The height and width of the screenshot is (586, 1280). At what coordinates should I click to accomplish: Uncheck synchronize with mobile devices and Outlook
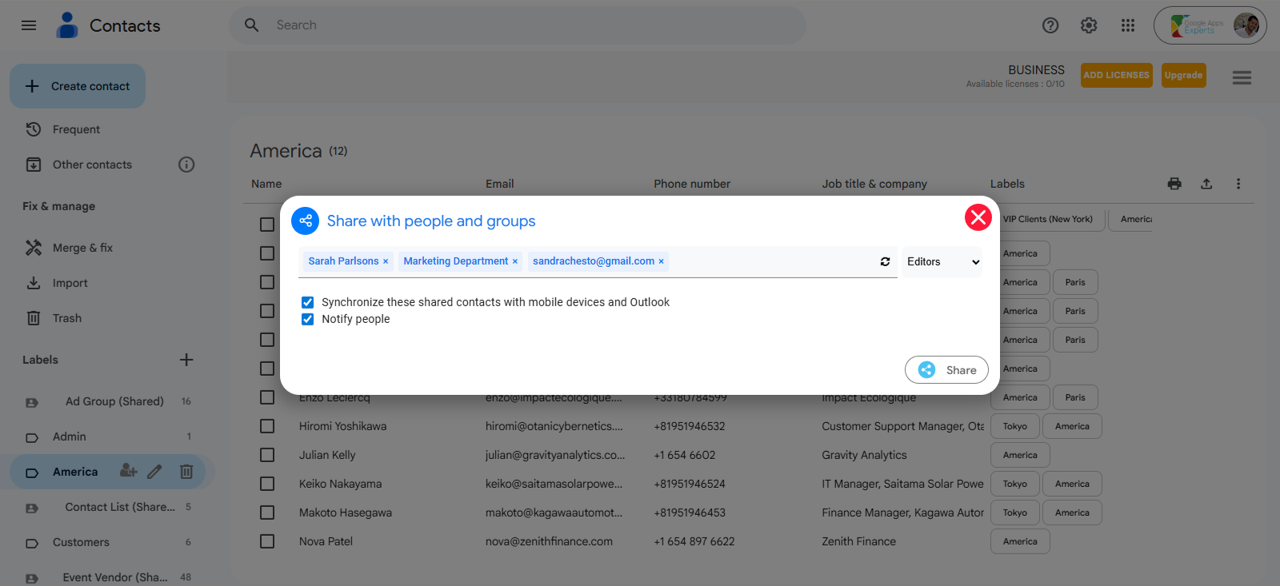coord(308,302)
